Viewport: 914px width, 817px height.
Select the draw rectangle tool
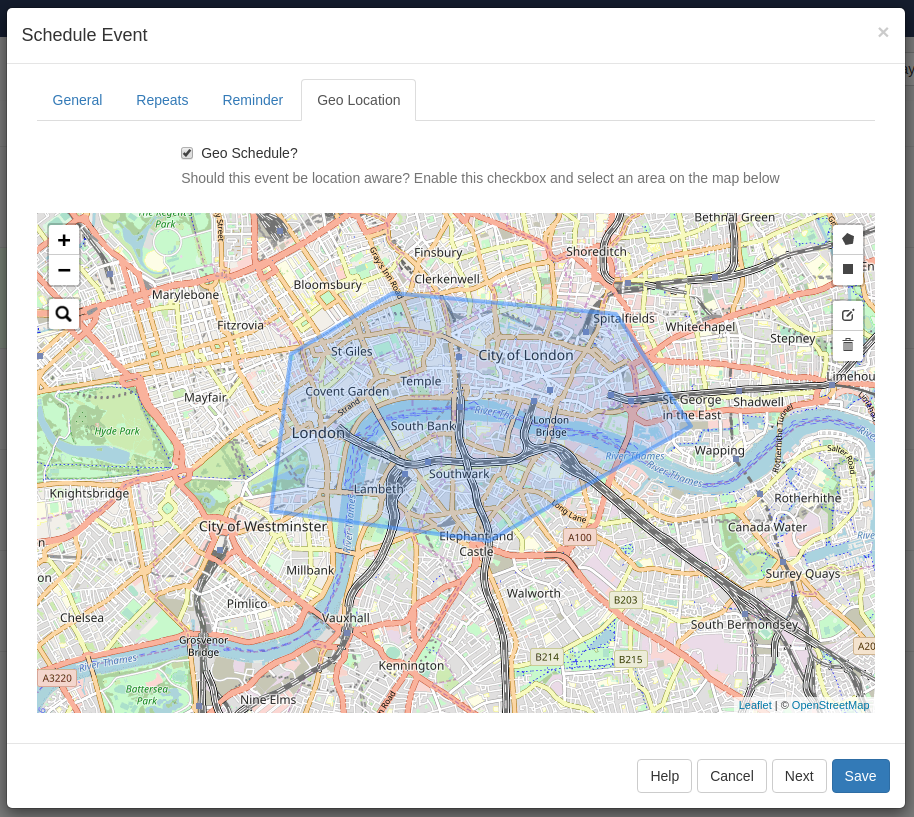tap(848, 269)
